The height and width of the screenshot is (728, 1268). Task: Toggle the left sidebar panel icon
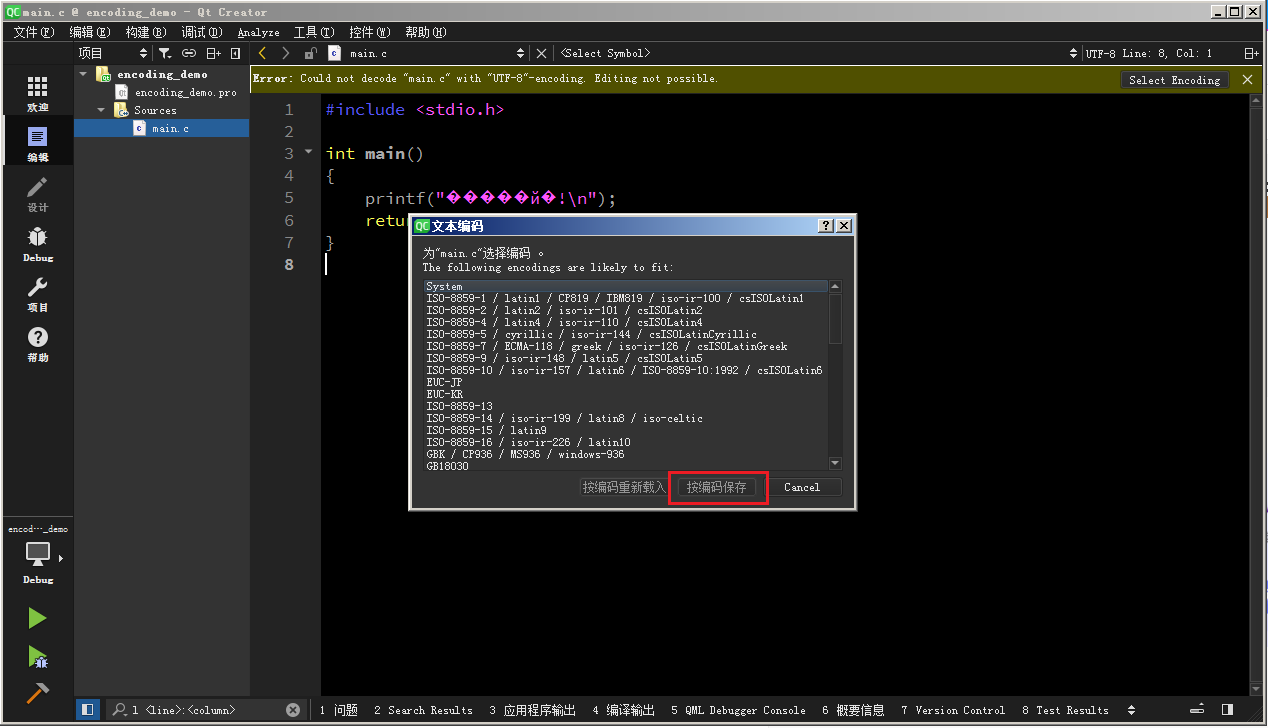86,709
